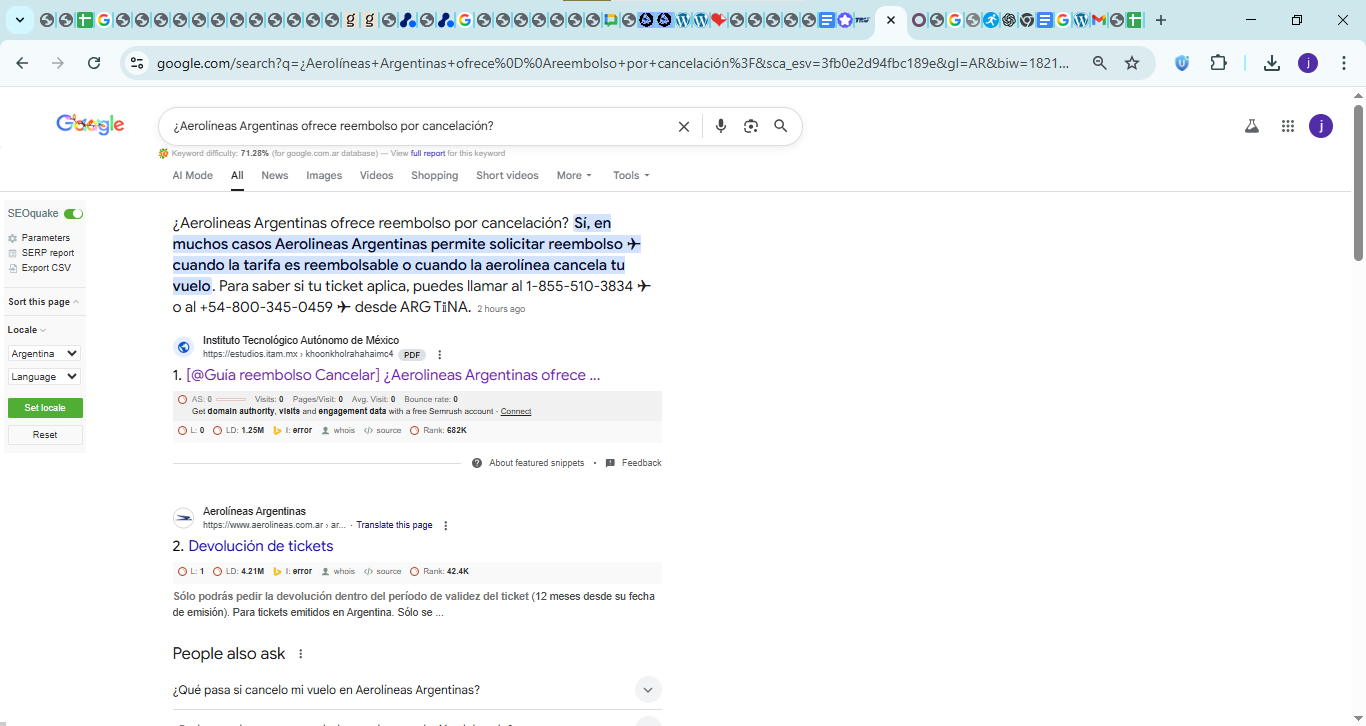Switch to the Images tab

[324, 176]
